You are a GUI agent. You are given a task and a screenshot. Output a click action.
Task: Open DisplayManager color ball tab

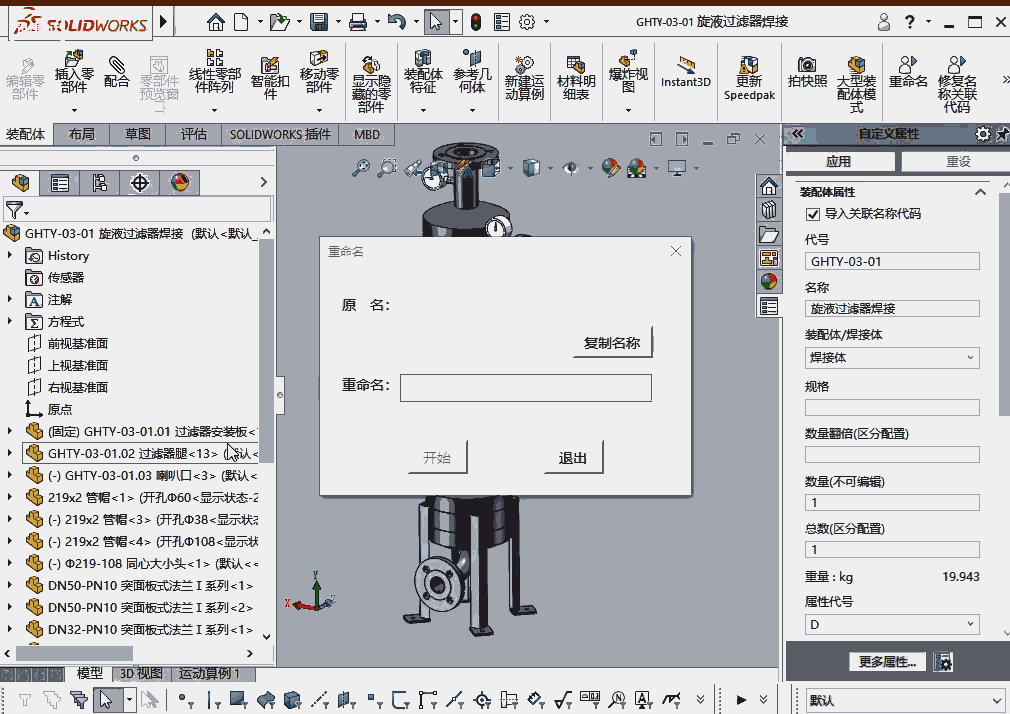[180, 183]
